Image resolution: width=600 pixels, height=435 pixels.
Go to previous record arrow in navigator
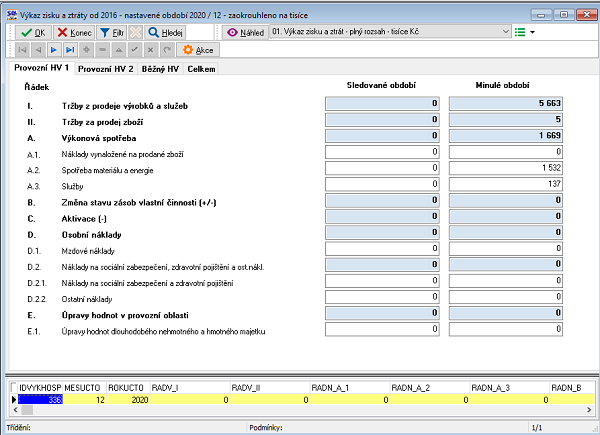38,49
